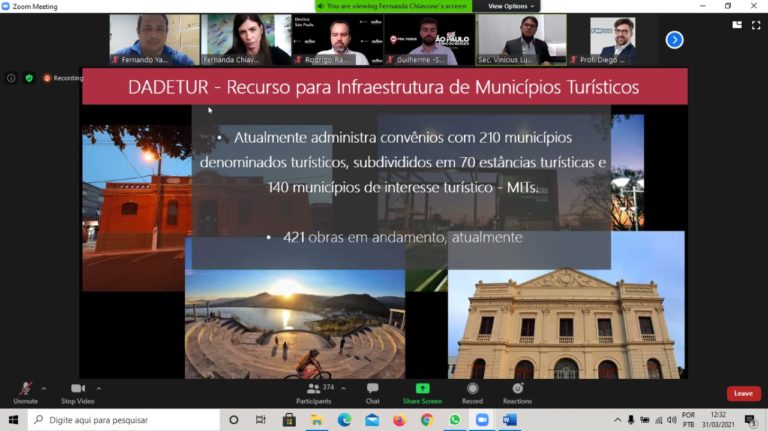
Task: Stop Video camera toggle
Action: tap(76, 392)
